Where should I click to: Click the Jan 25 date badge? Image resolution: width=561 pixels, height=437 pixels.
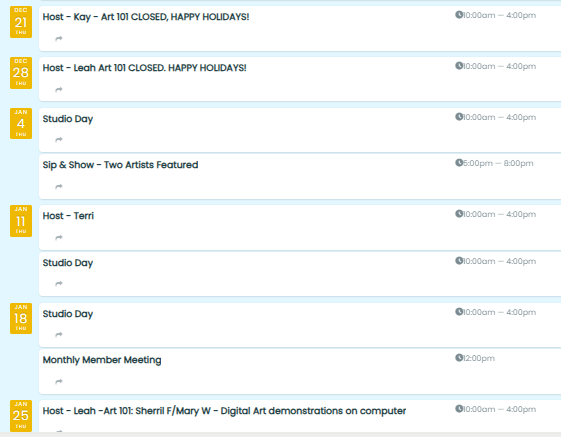[21, 416]
